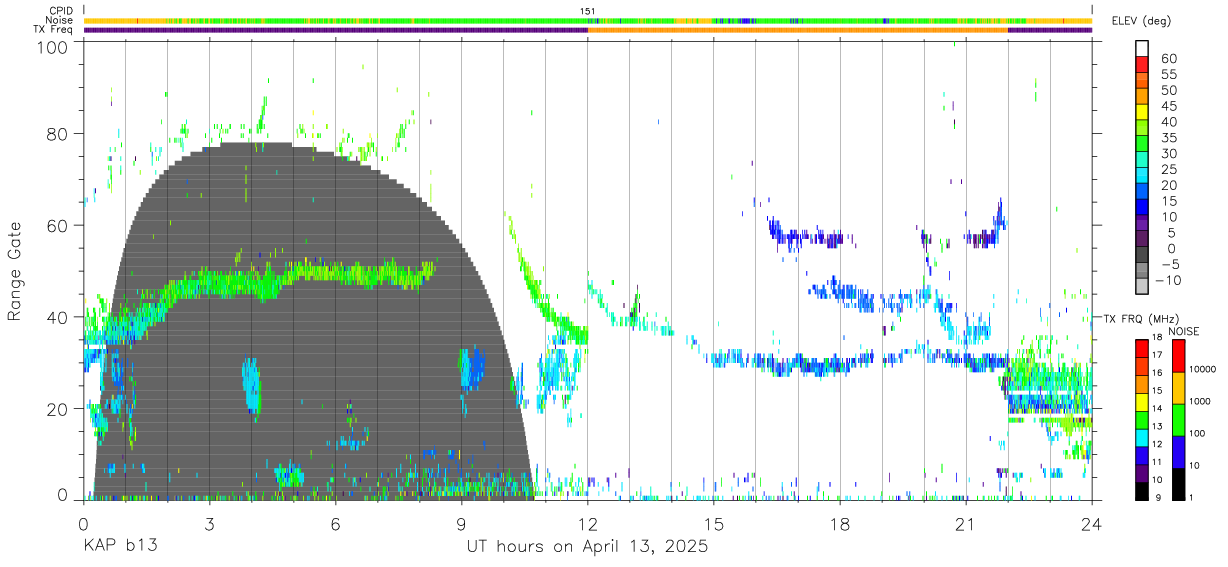Viewport: 1228px width, 567px height.
Task: Click the 21 tick on the UT hours axis
Action: coord(966,524)
